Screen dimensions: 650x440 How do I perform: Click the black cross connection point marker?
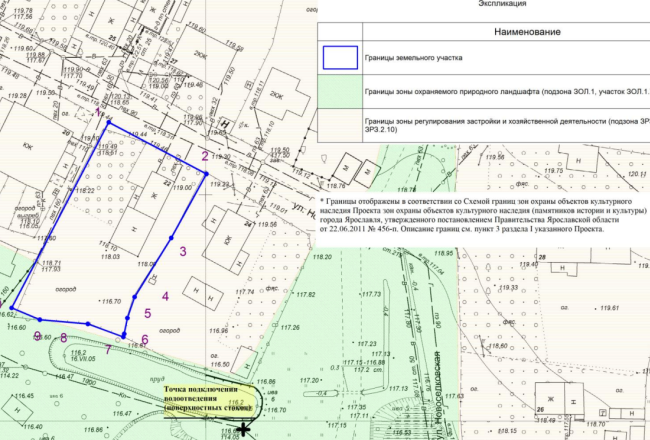tap(243, 426)
